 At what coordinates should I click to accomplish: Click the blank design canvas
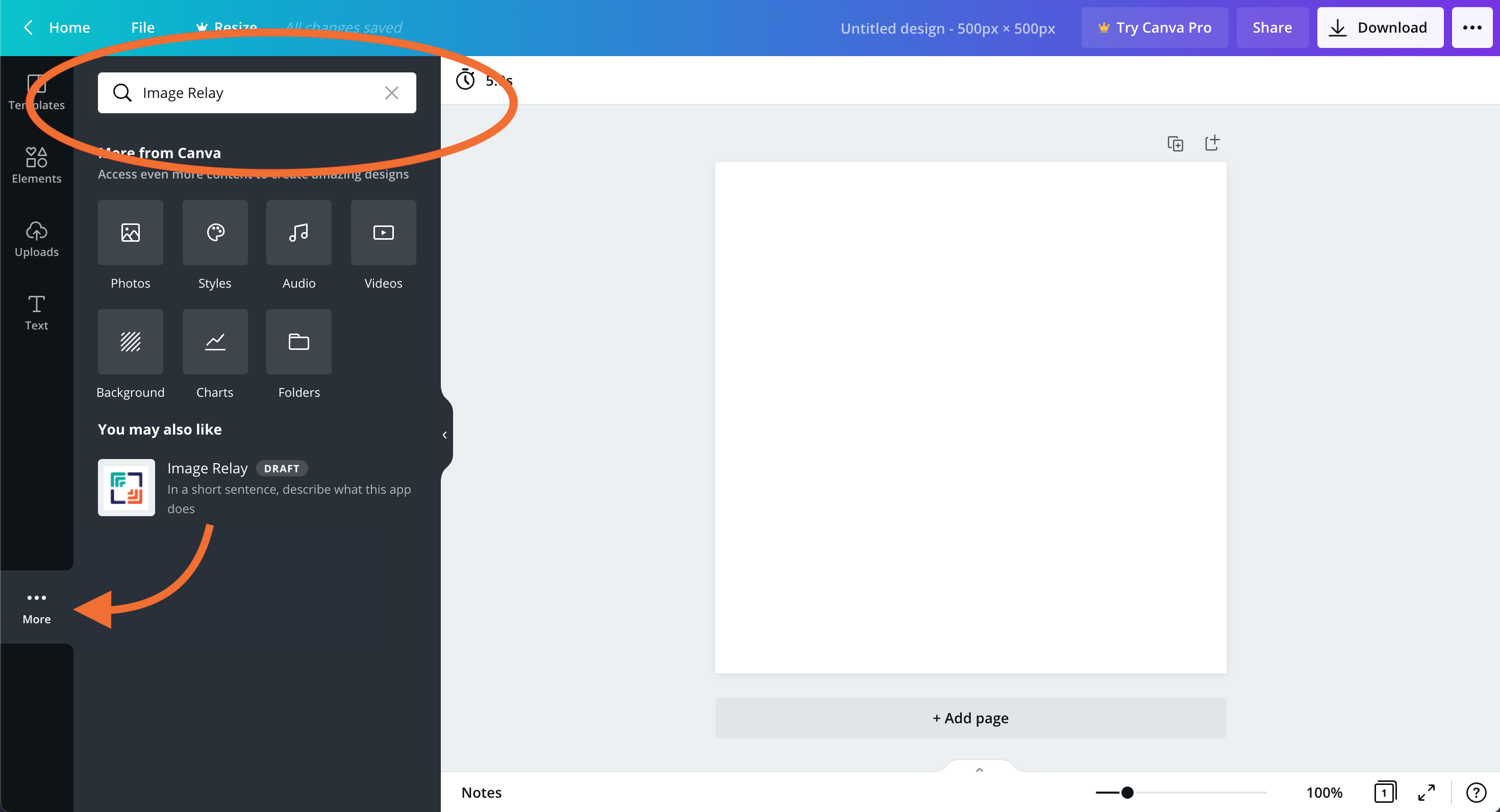(970, 417)
